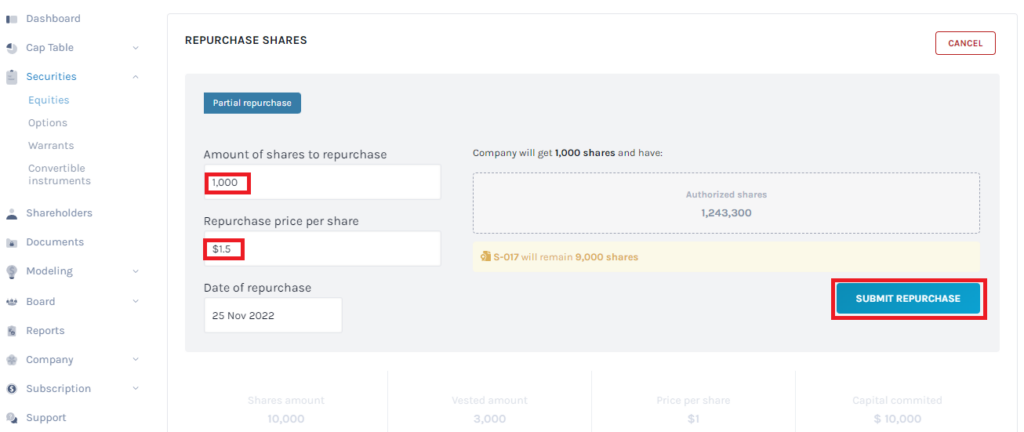Click the S-017 certificate icon
This screenshot has height=432, width=1024.
485,257
